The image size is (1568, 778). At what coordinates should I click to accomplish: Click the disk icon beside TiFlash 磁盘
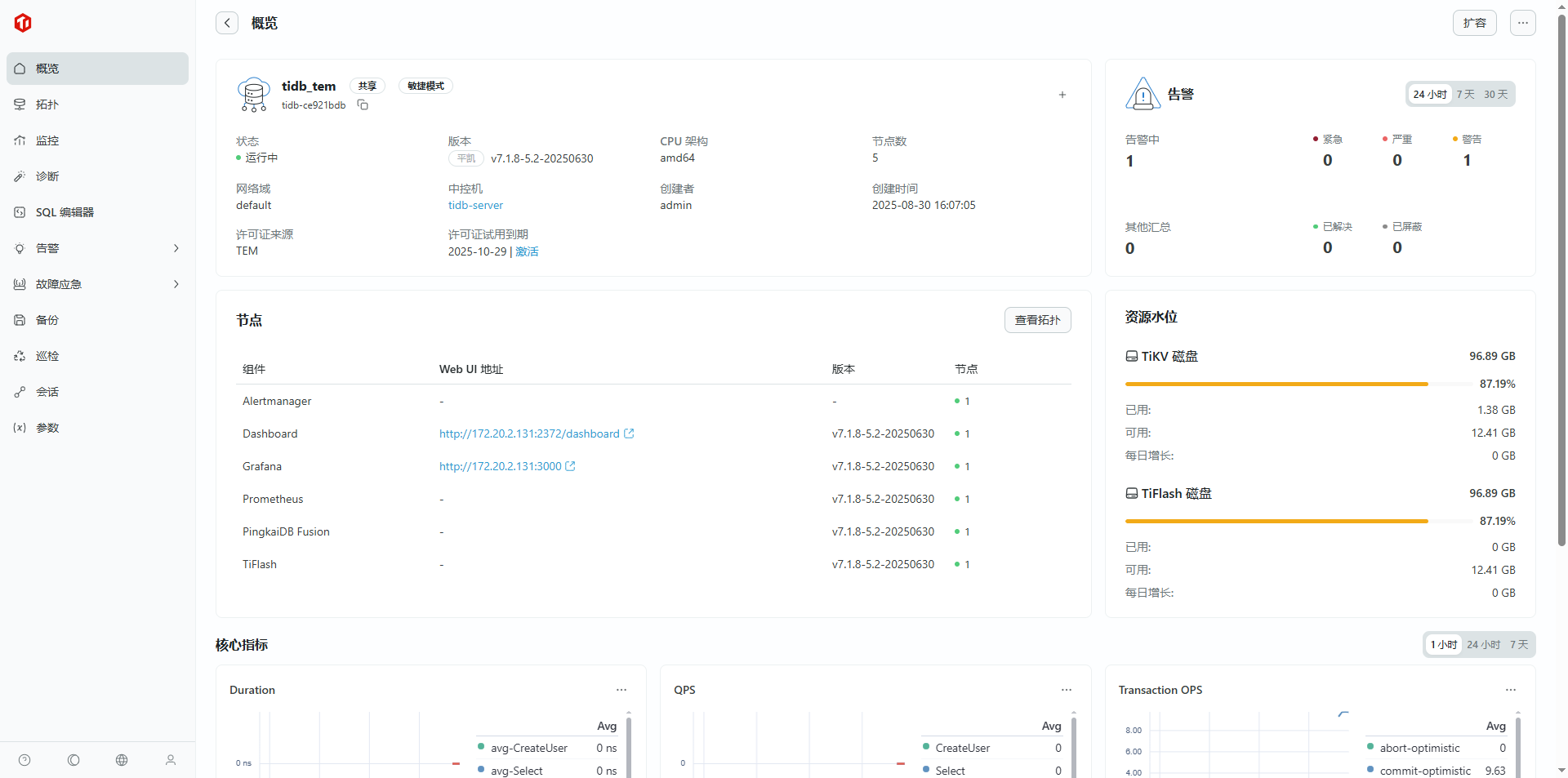(1132, 494)
